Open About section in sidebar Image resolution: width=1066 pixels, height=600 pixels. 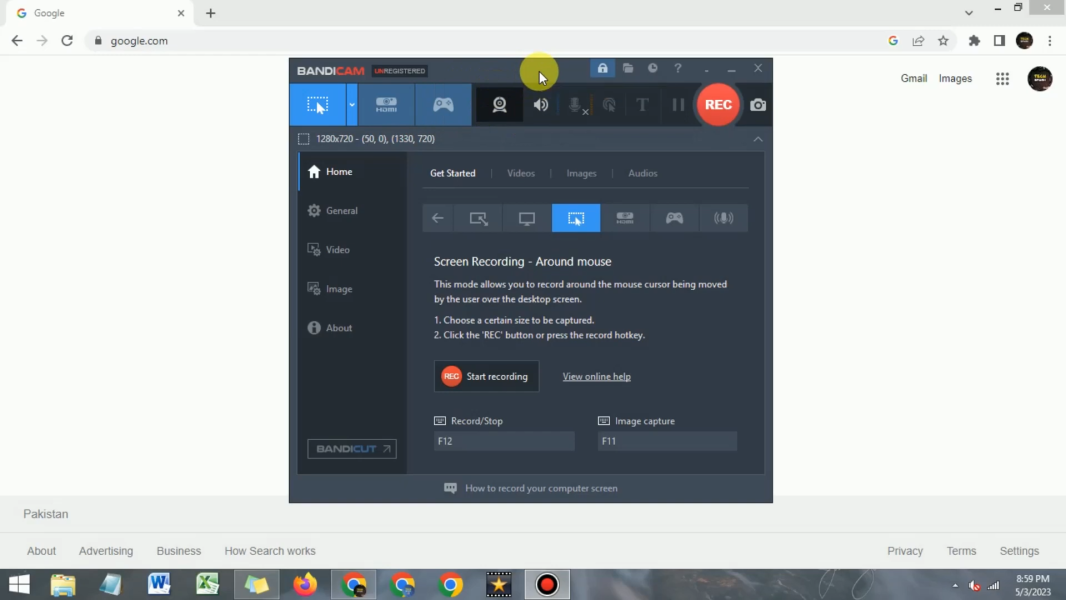point(352,328)
